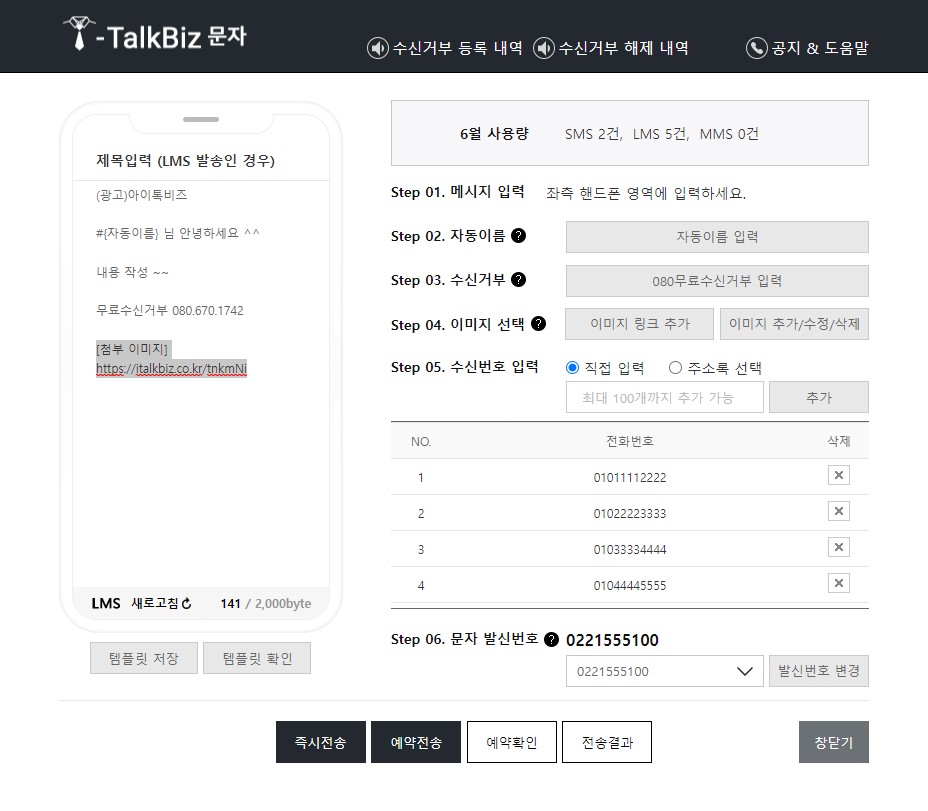The image size is (928, 811).
Task: Click the 전화번호 column header
Action: [x=630, y=441]
